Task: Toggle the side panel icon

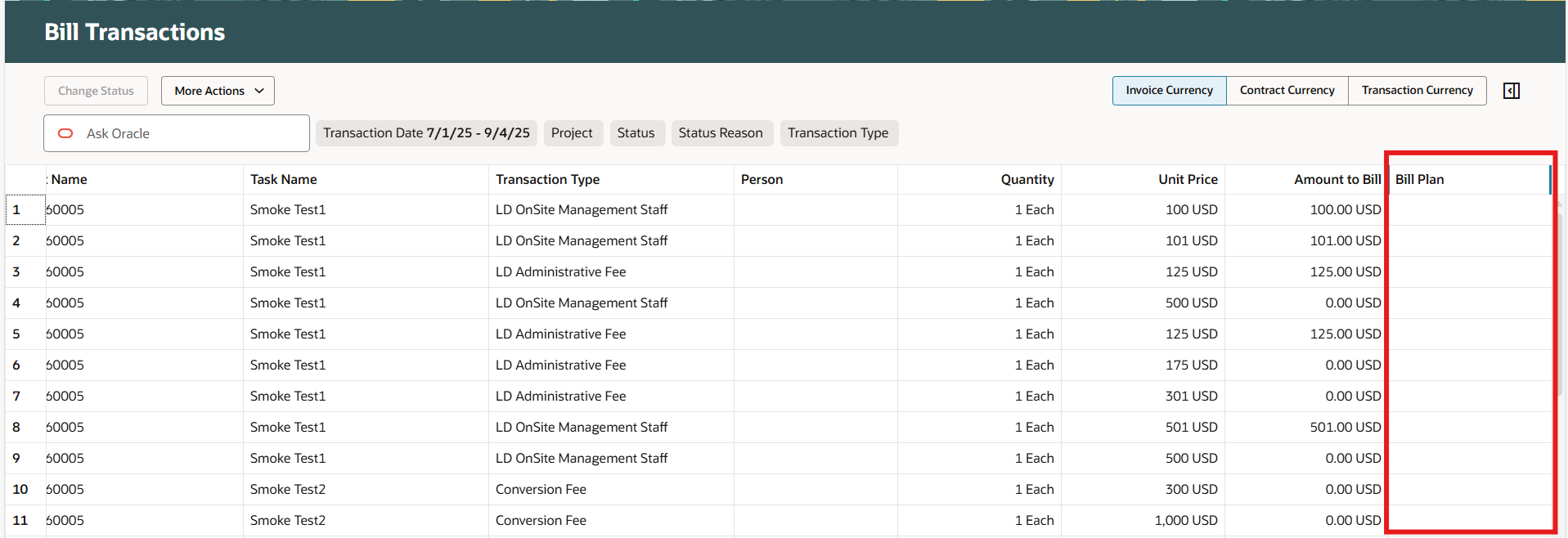Action: point(1512,91)
